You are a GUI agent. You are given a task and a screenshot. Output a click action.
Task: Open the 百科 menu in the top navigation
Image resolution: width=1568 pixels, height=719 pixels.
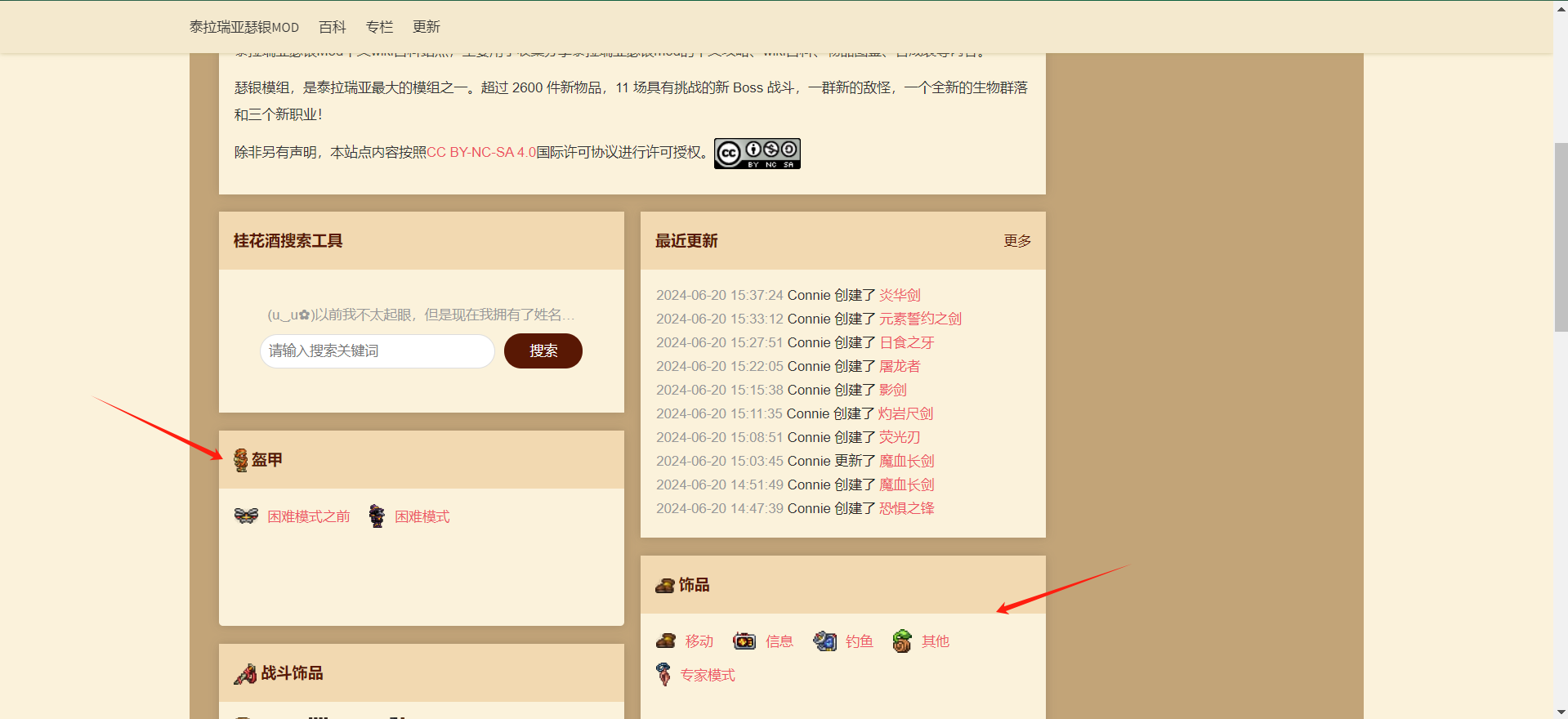[x=333, y=27]
